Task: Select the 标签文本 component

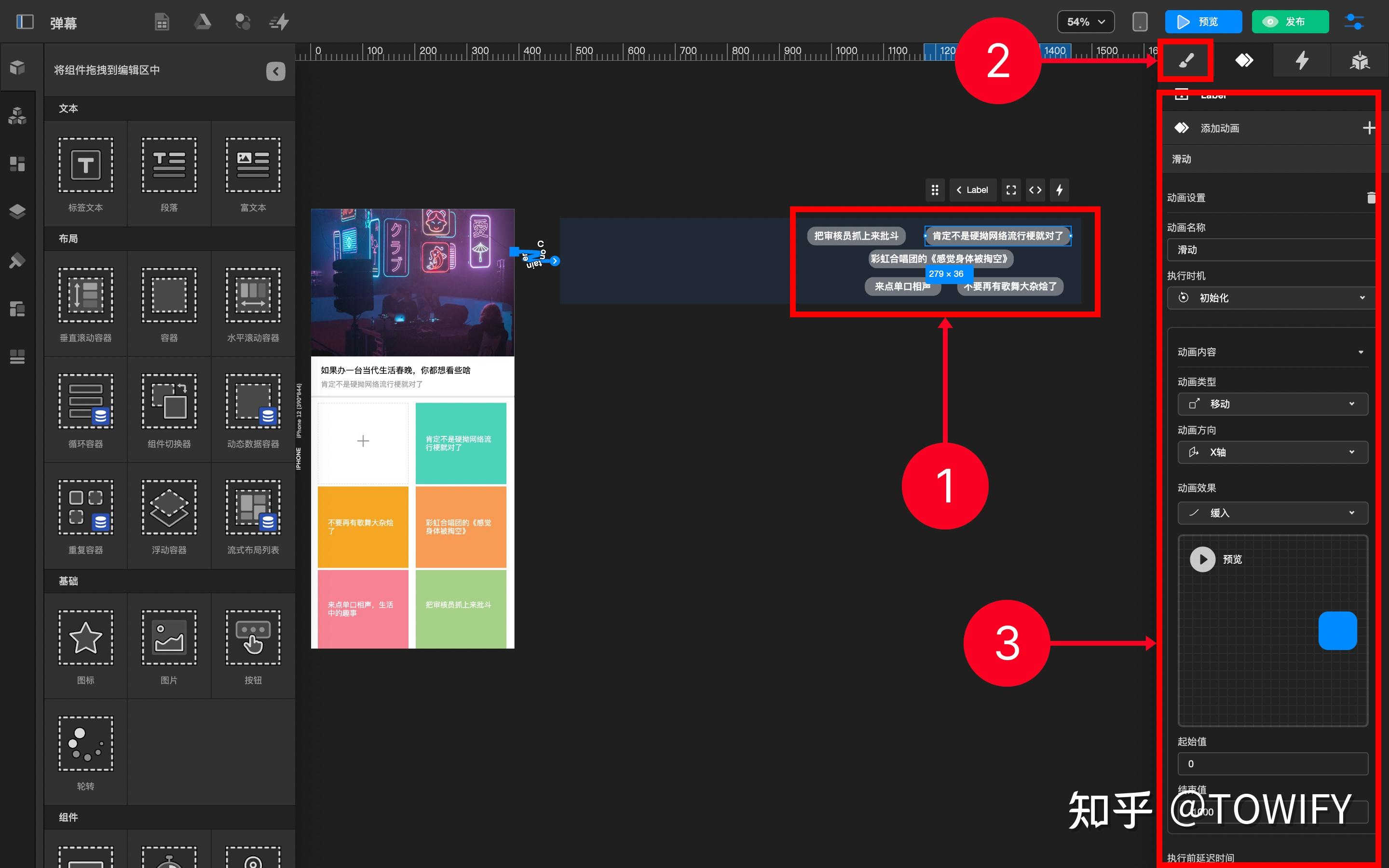Action: point(85,174)
